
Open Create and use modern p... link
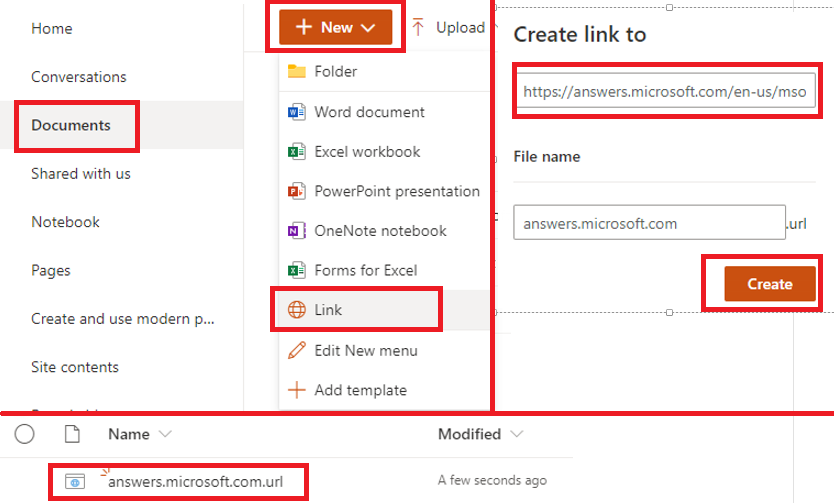point(122,318)
